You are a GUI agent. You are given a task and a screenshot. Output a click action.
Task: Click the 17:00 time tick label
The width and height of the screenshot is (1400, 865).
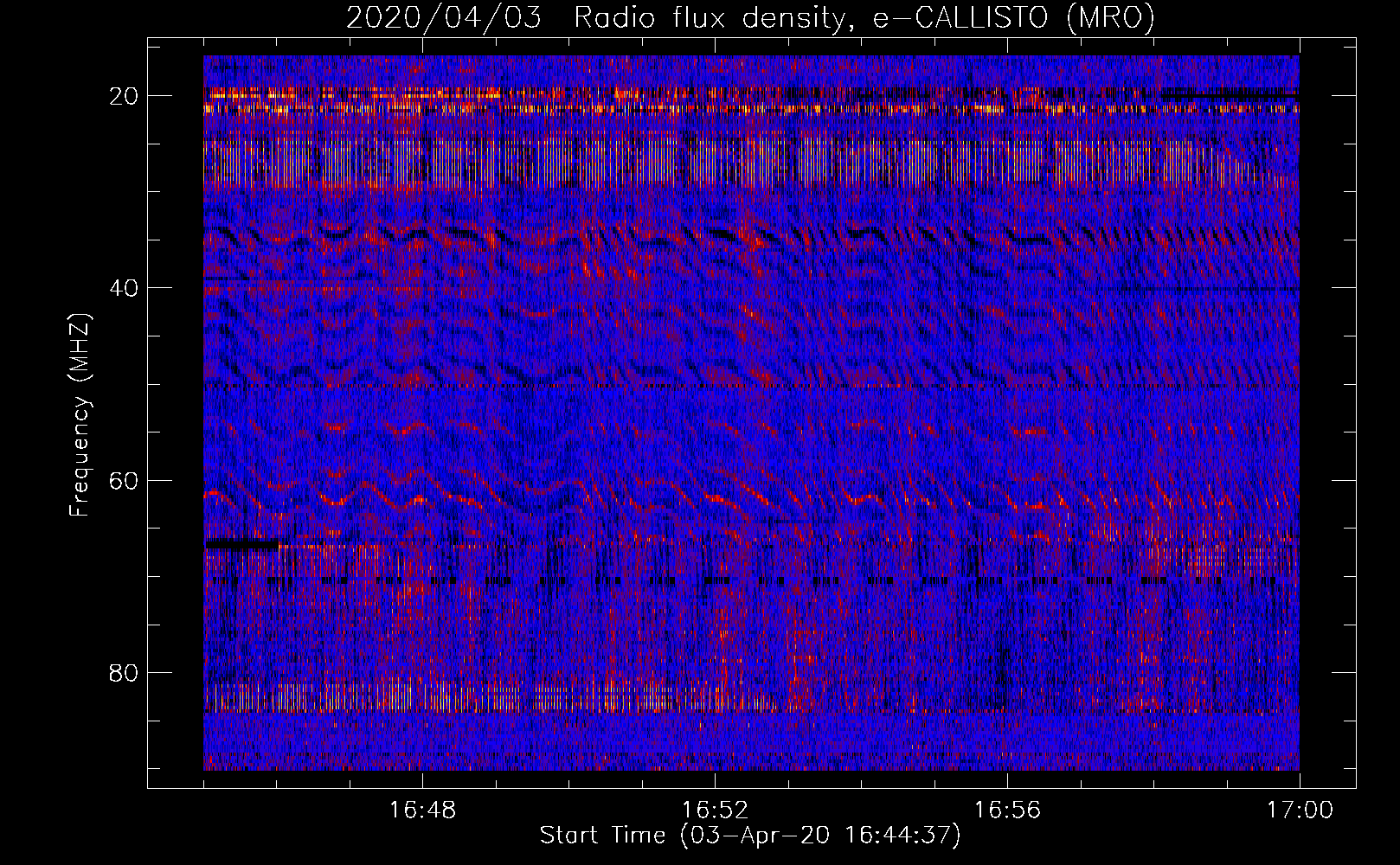click(1300, 811)
